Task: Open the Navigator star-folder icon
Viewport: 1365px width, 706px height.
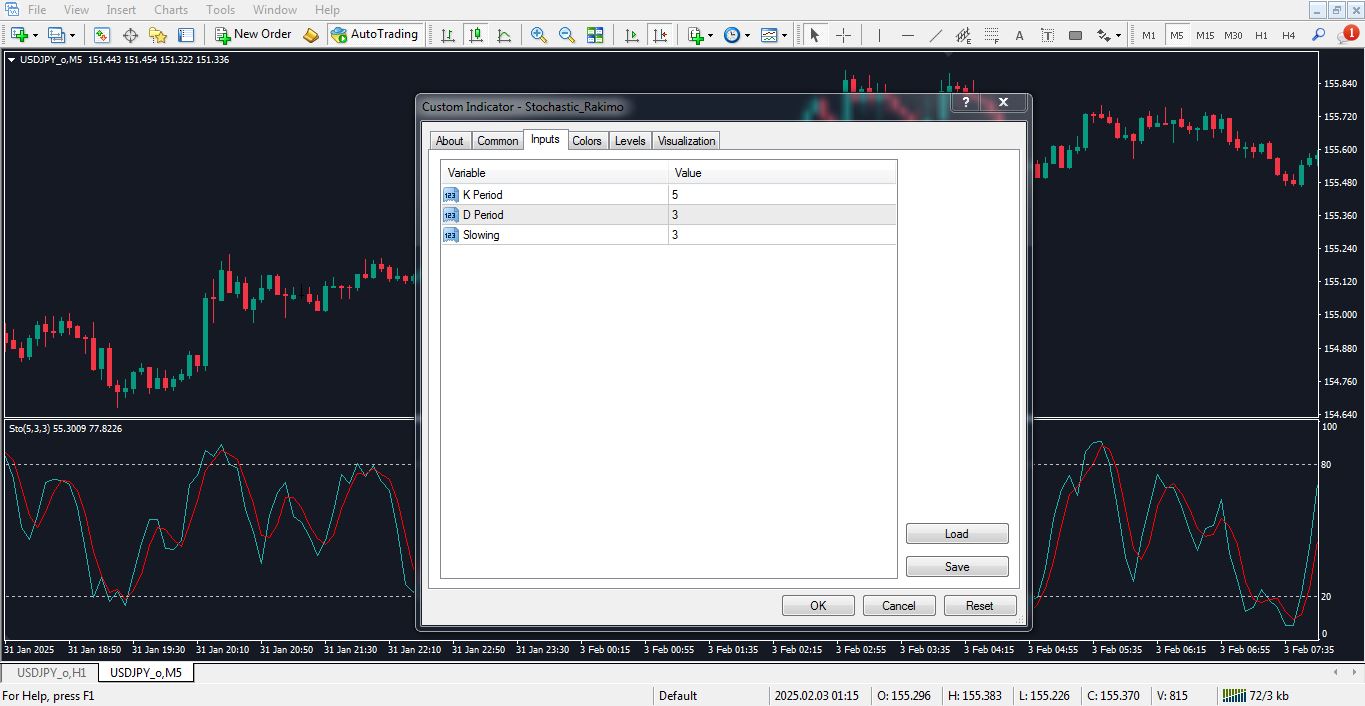Action: 158,35
